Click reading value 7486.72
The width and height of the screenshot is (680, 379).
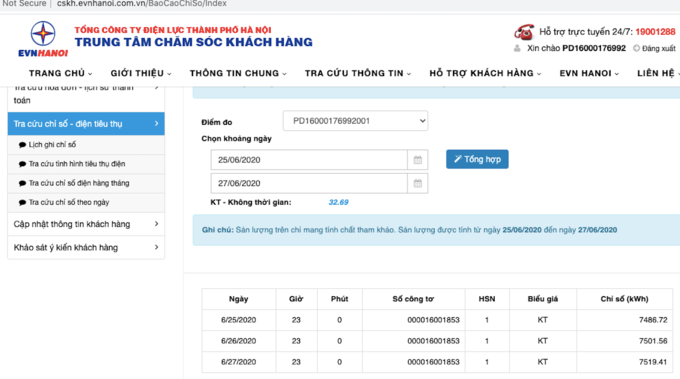[x=653, y=320]
